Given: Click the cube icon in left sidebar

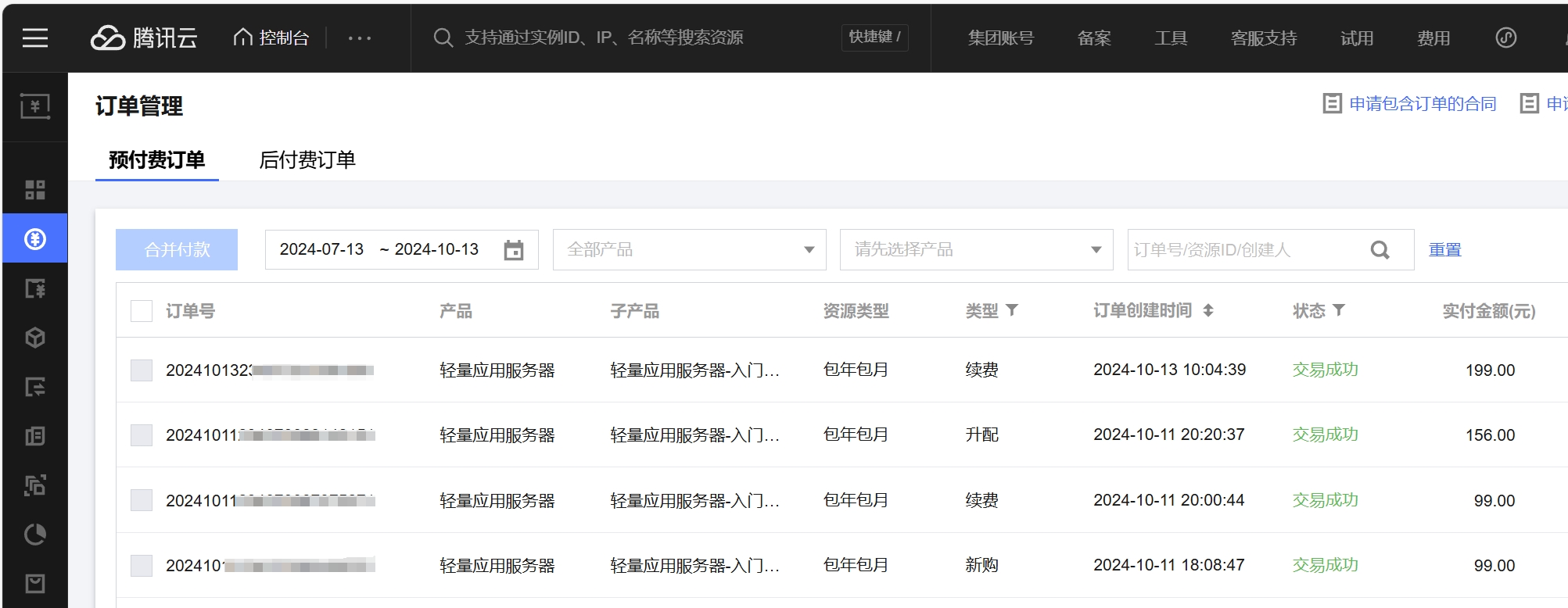Looking at the screenshot, I should pos(35,338).
